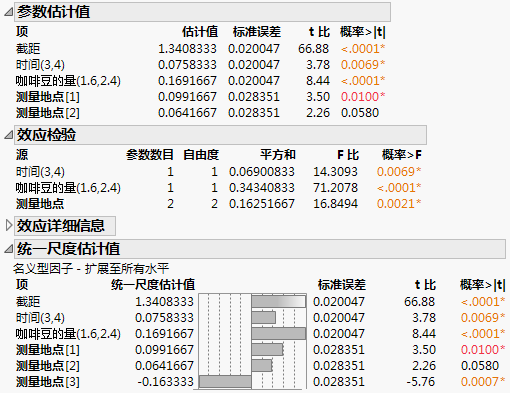This screenshot has width=510, height=393.
Task: Click p-value 0.0580 in parameter estimates
Action: point(360,113)
